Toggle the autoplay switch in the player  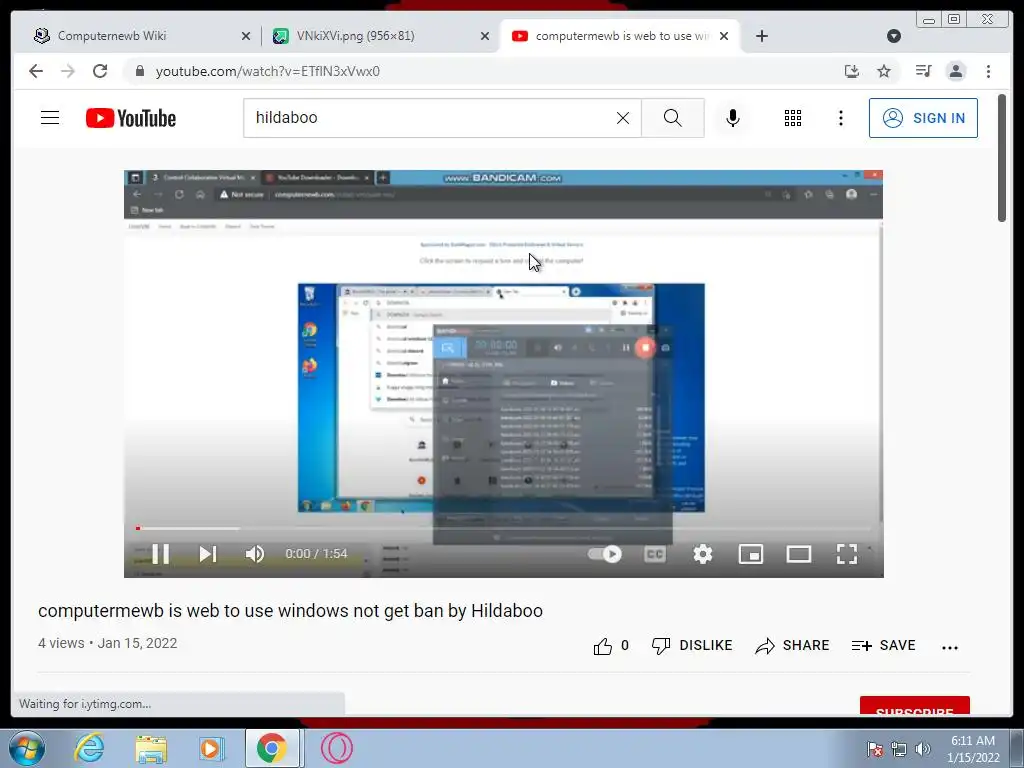pos(605,554)
